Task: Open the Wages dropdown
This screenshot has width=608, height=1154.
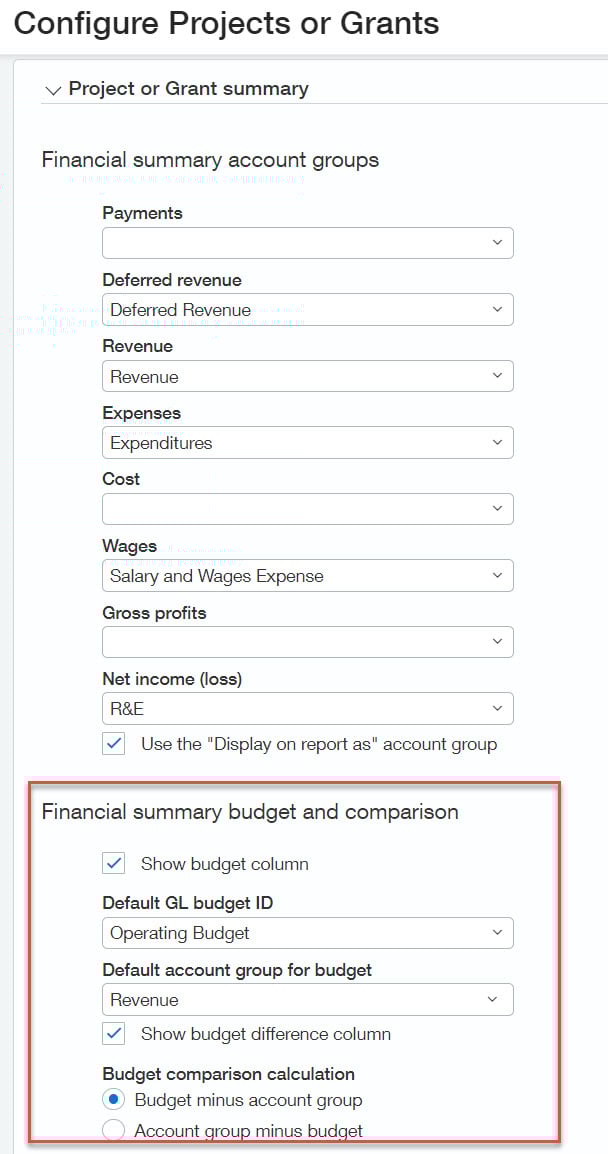Action: (307, 576)
